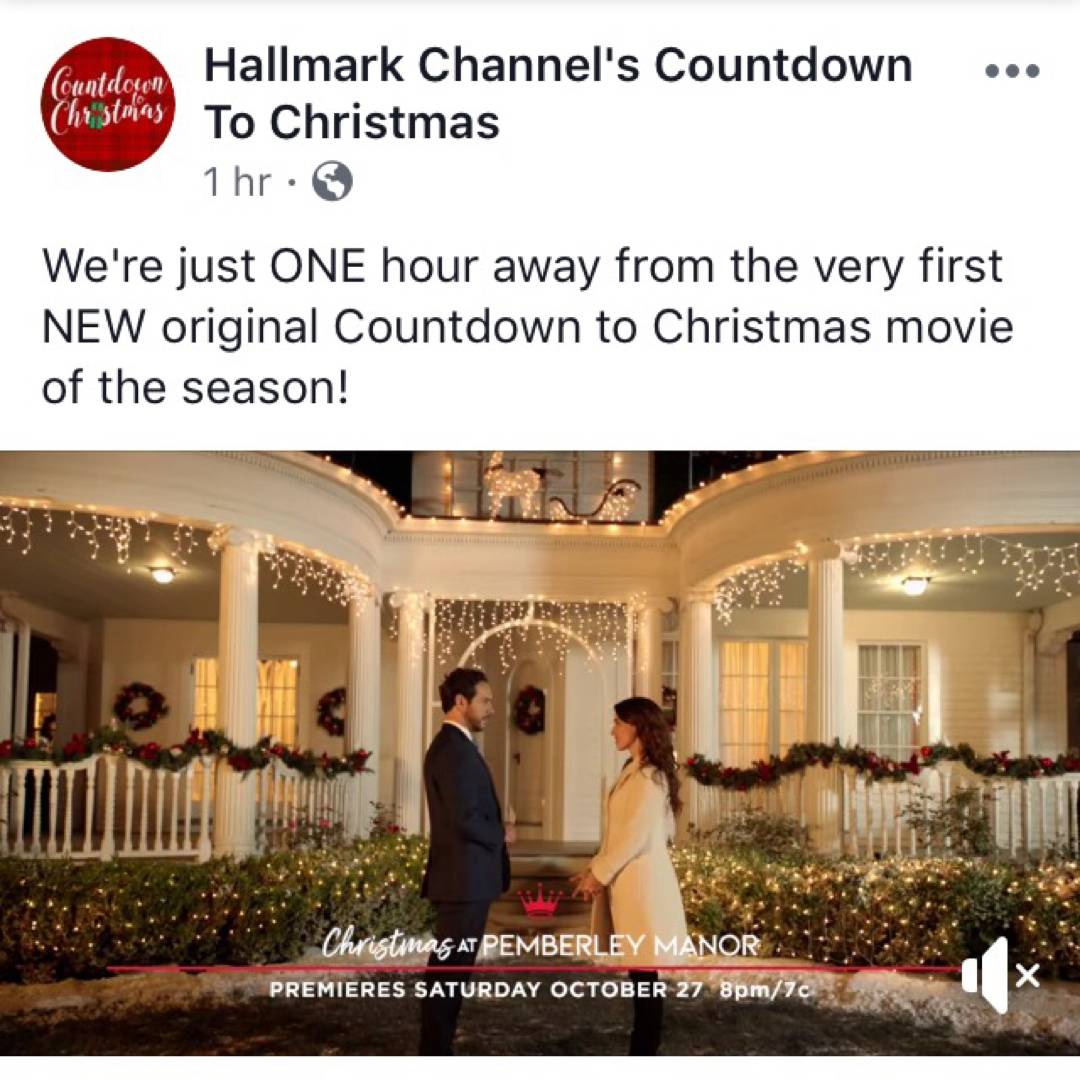This screenshot has width=1080, height=1080.
Task: Click the white porch railing on the left
Action: 103,804
